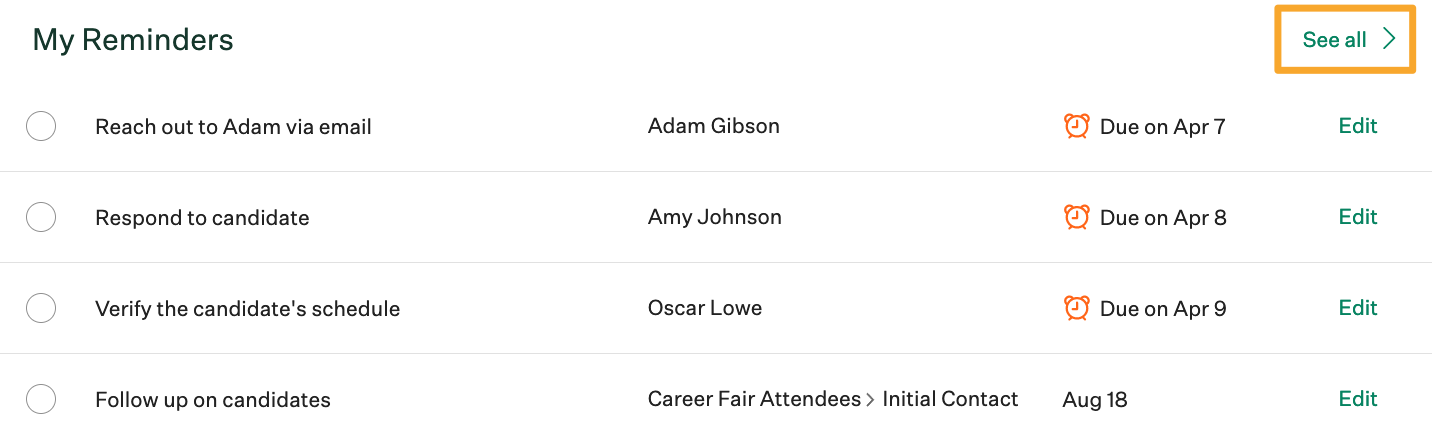Viewport: 1432px width, 442px height.
Task: Edit the Amy Johnson reminder
Action: point(1358,217)
